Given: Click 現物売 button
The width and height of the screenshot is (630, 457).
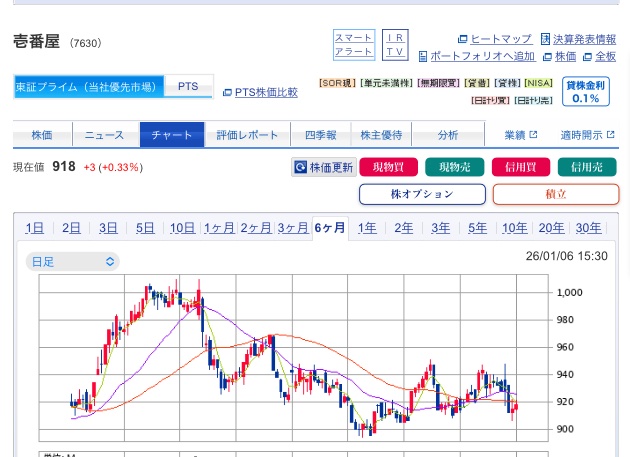Looking at the screenshot, I should tap(454, 167).
